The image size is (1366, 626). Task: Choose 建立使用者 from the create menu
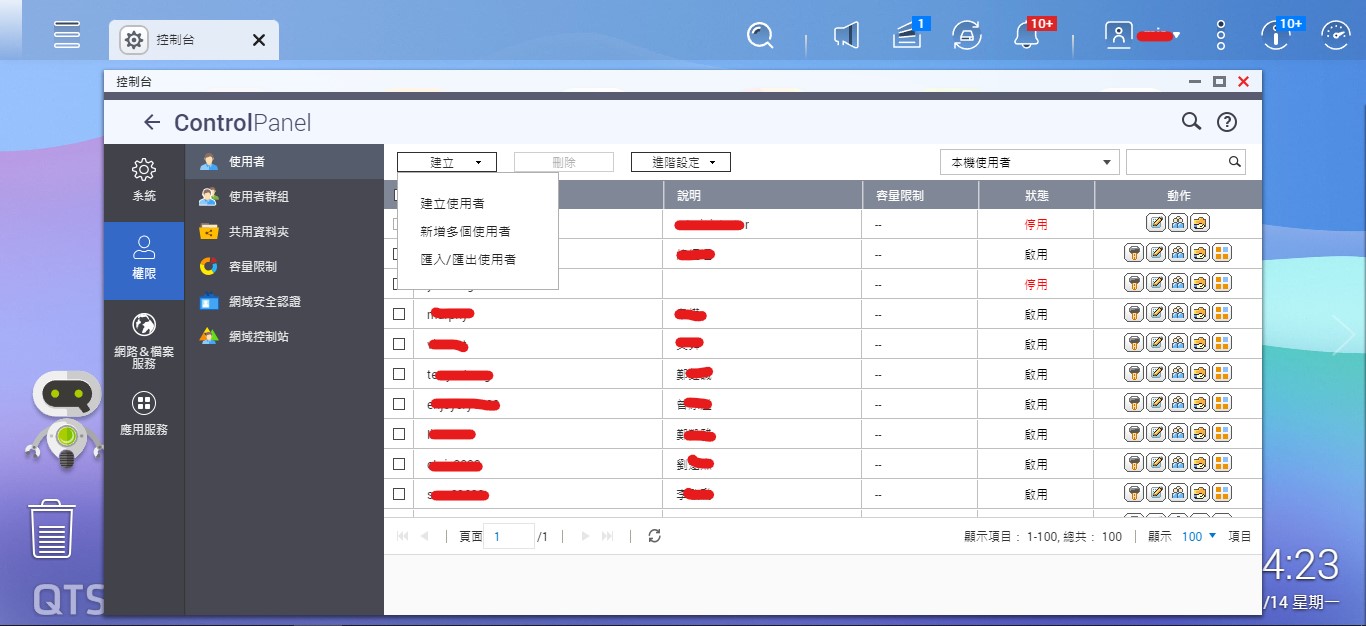tap(452, 203)
